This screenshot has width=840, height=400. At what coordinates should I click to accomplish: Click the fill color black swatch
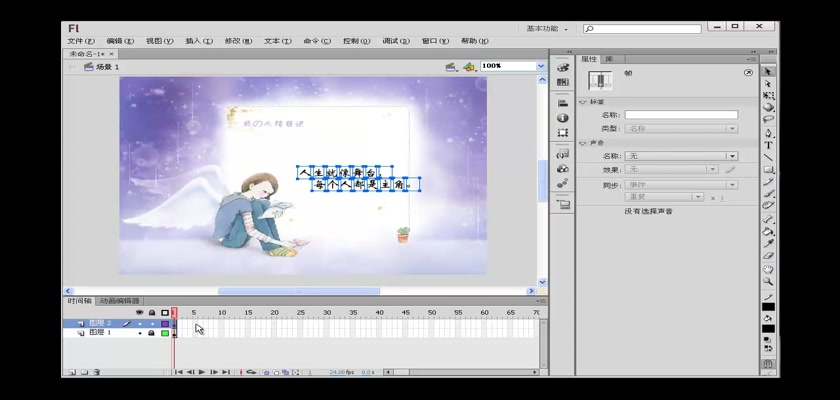[x=768, y=329]
